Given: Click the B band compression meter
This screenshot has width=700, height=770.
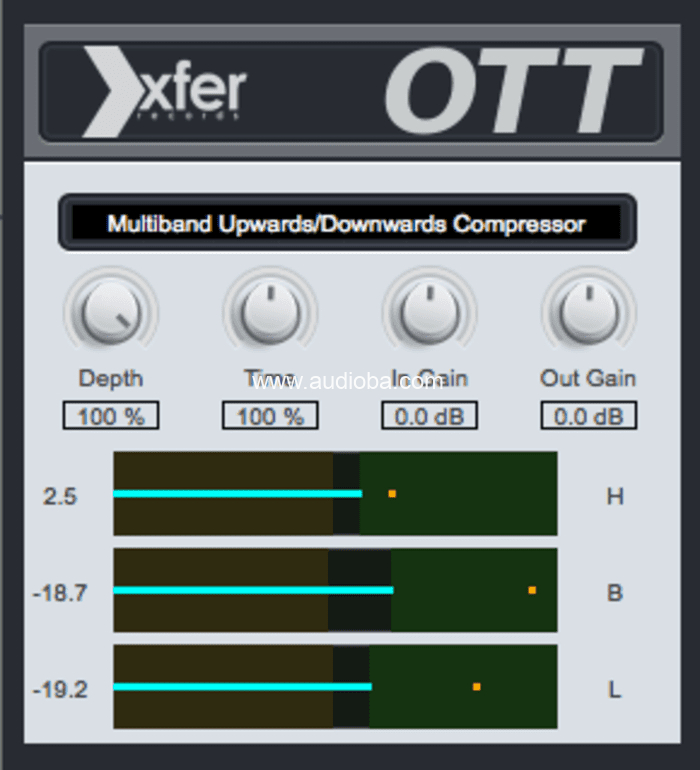Looking at the screenshot, I should pyautogui.click(x=336, y=590).
